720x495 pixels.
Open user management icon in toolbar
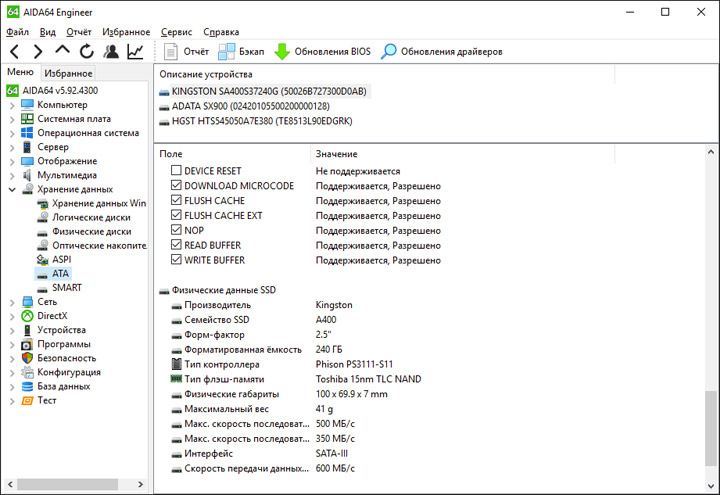pos(111,51)
